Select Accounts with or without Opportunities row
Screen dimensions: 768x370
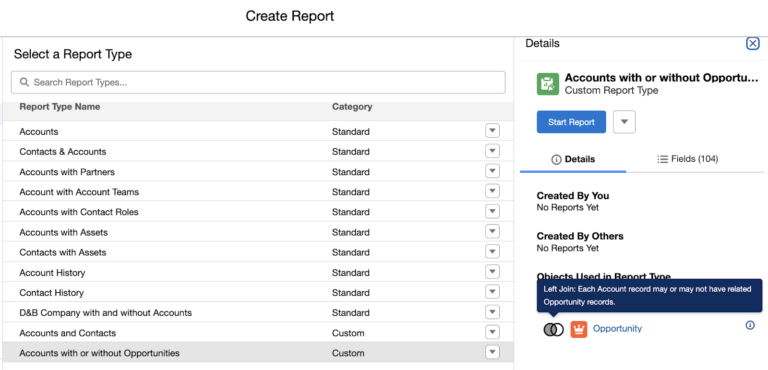pos(258,353)
